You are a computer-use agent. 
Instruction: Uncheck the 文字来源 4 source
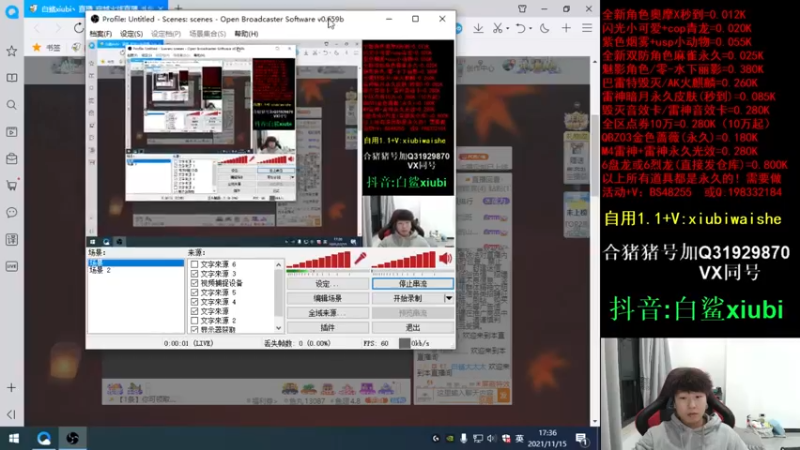click(194, 302)
